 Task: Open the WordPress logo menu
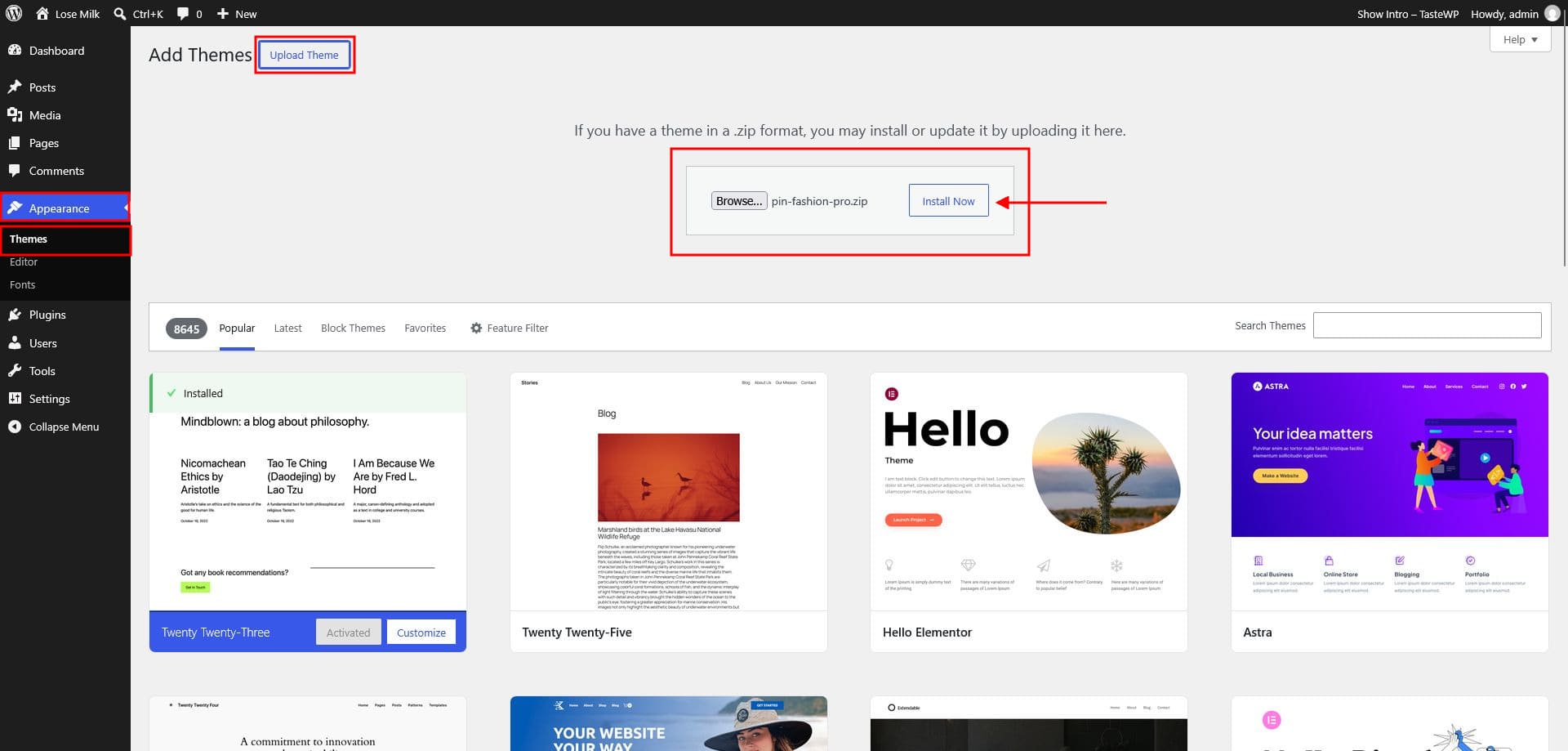[14, 13]
